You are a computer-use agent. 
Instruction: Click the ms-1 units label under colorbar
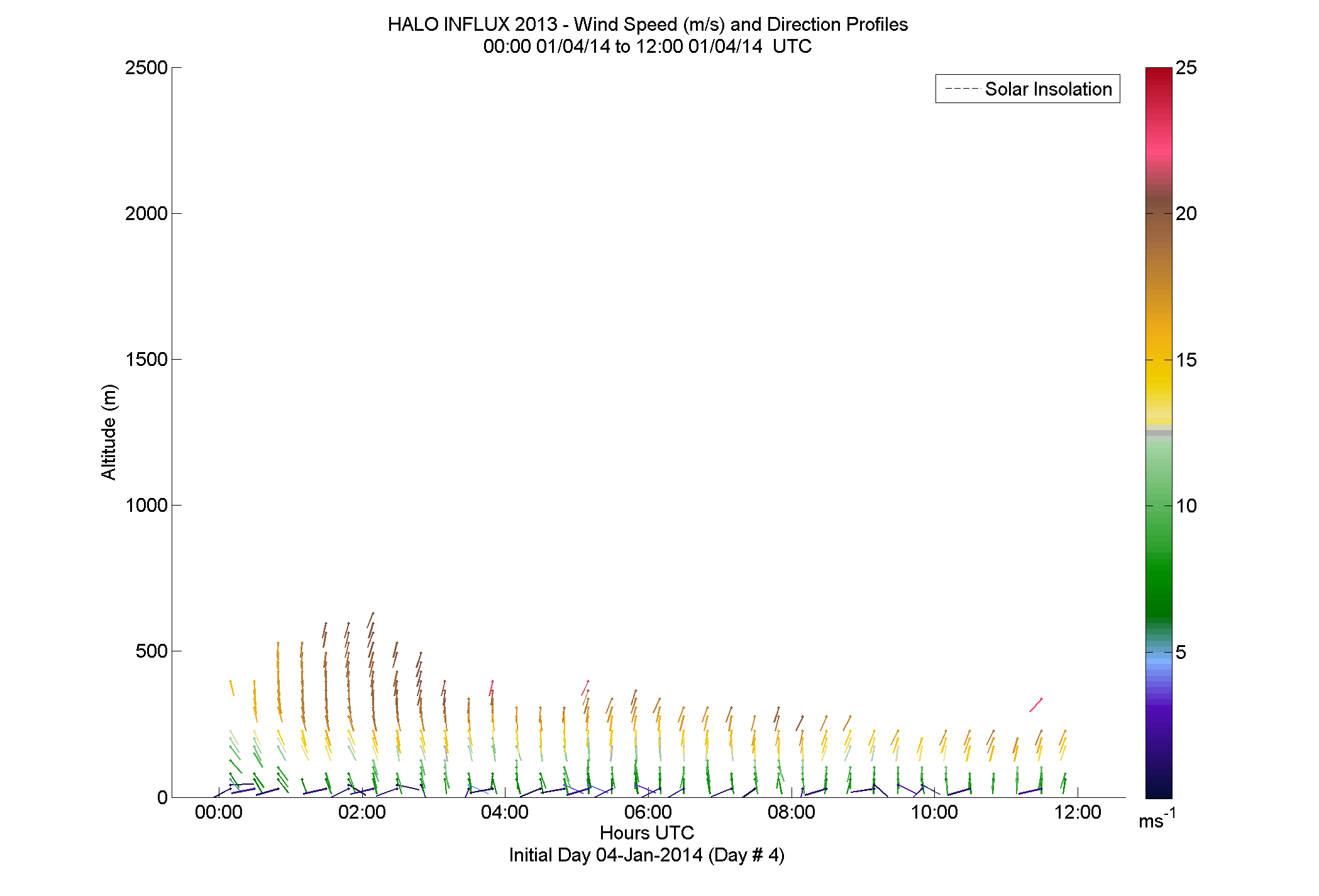tap(1157, 819)
